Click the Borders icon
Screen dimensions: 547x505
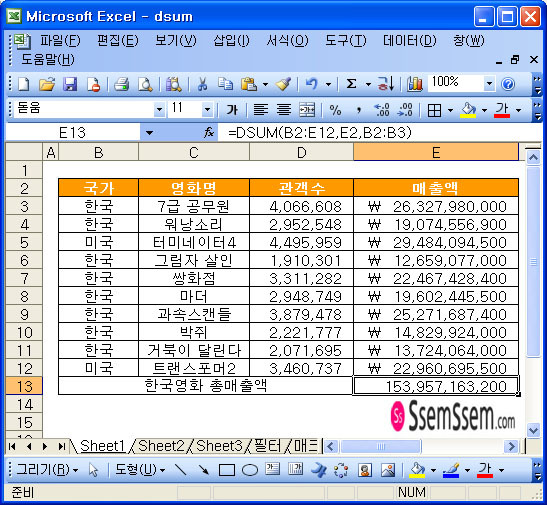tap(434, 111)
